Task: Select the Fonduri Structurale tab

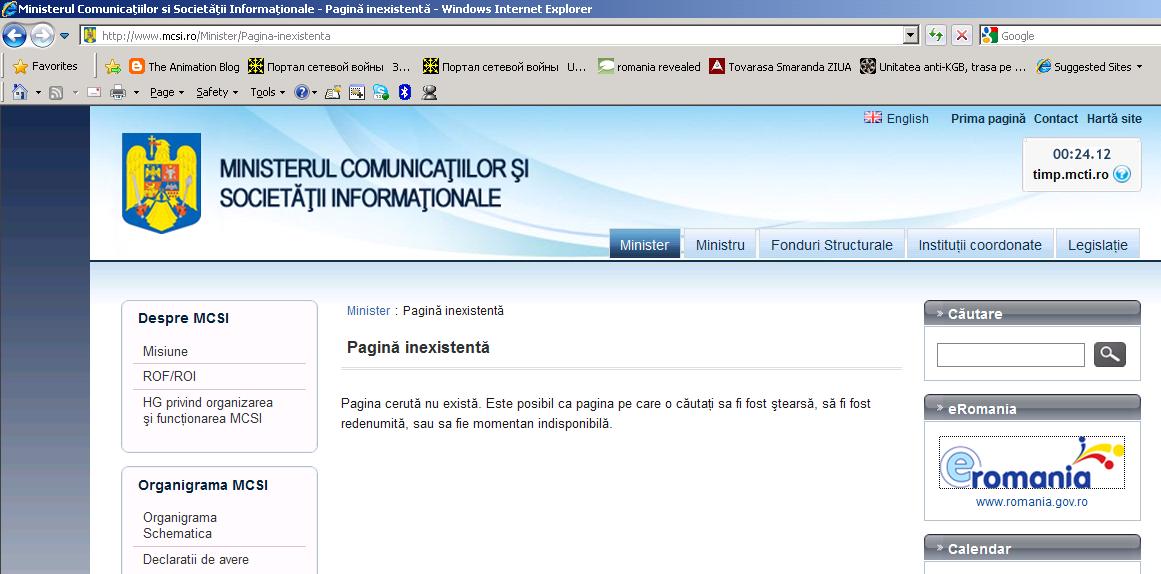Action: (x=832, y=244)
